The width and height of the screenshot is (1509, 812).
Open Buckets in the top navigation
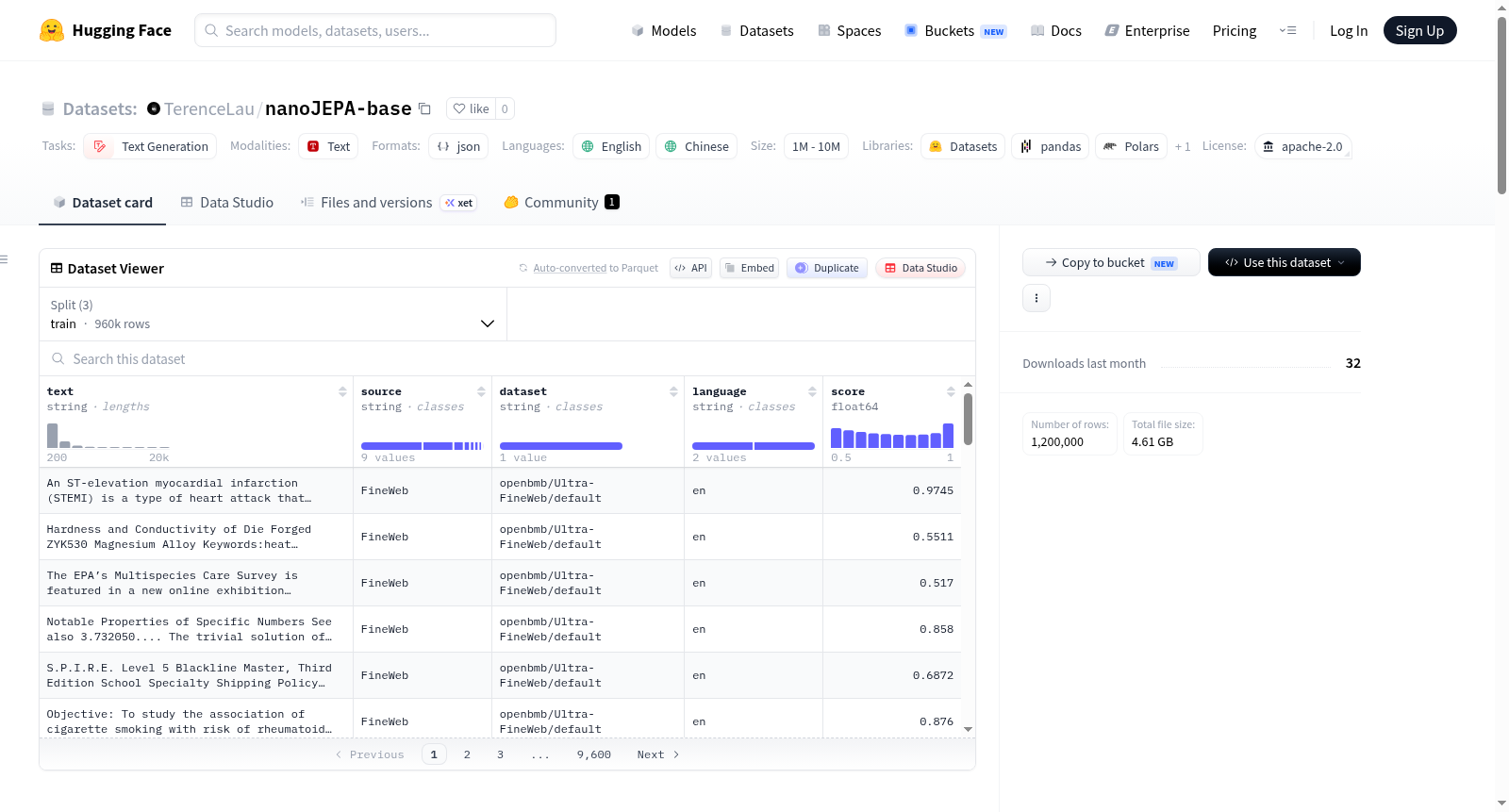(x=955, y=30)
